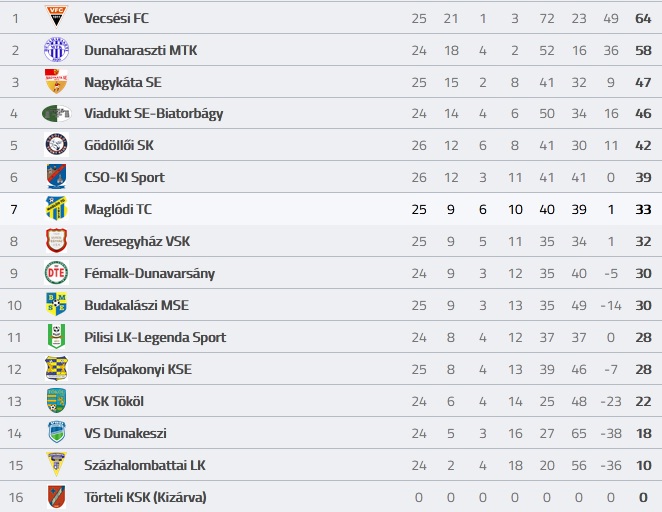Open the Gödöllői SK round crest
The width and height of the screenshot is (662, 512).
[x=56, y=144]
